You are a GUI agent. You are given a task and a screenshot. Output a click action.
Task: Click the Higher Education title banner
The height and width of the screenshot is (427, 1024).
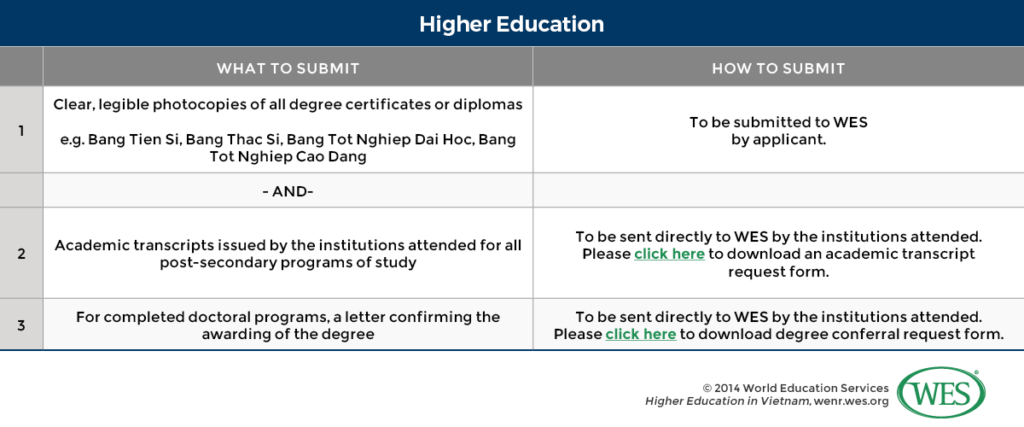[512, 22]
